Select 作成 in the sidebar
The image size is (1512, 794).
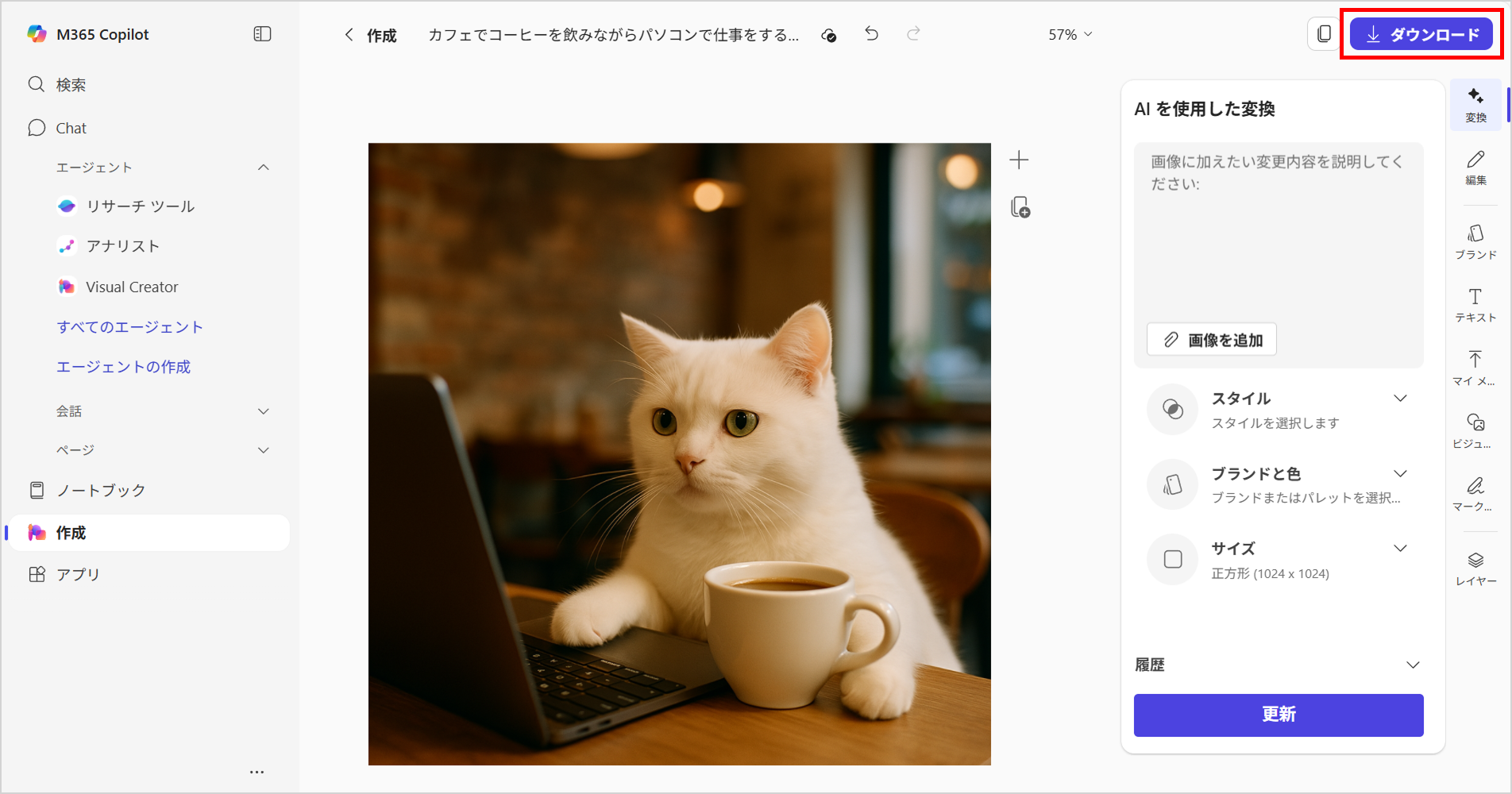click(x=149, y=533)
